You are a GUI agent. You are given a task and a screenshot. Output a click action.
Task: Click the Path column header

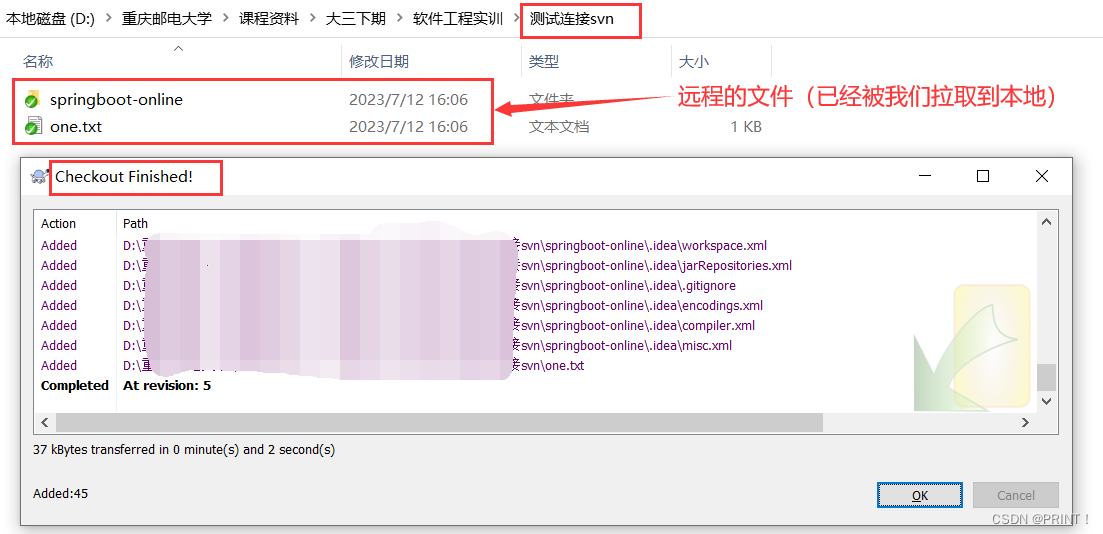pyautogui.click(x=136, y=224)
